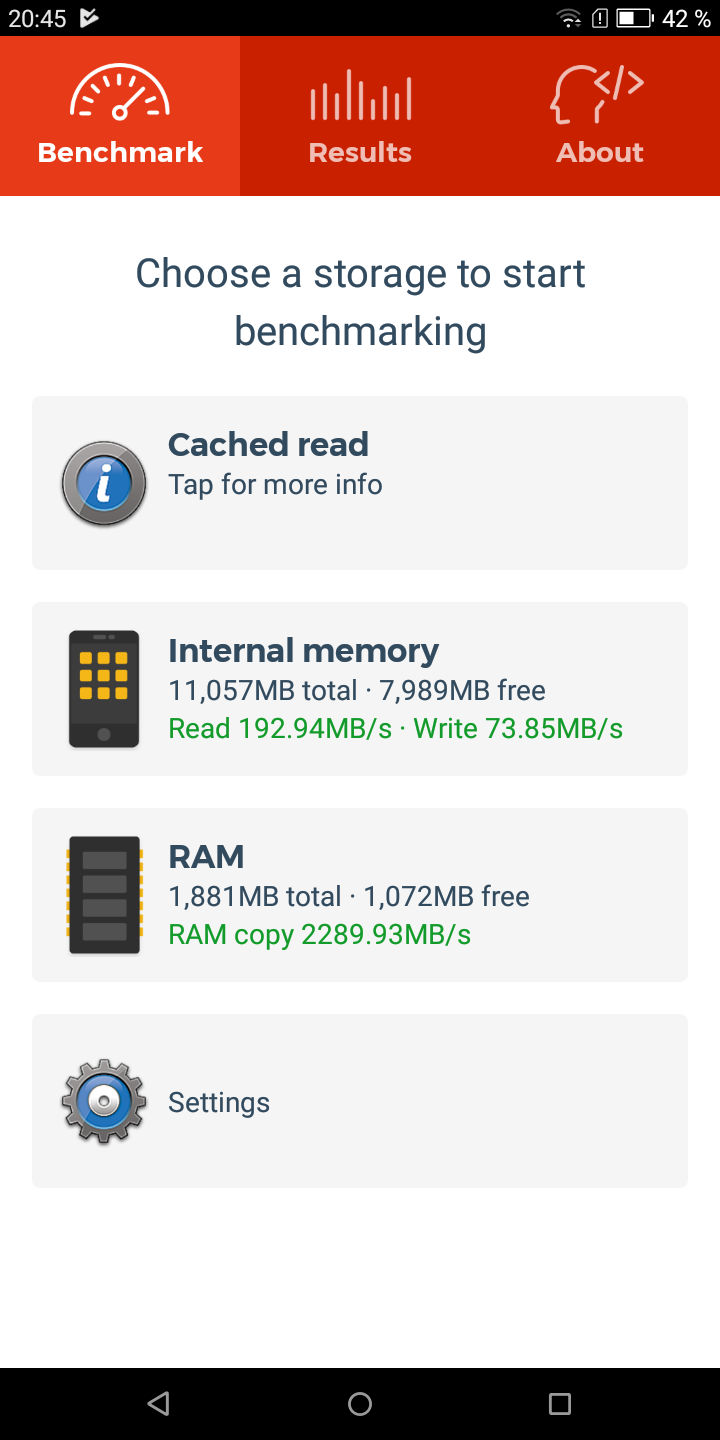Tap the RAM copy 2289.93MB/s result
This screenshot has height=1440, width=720.
(319, 935)
